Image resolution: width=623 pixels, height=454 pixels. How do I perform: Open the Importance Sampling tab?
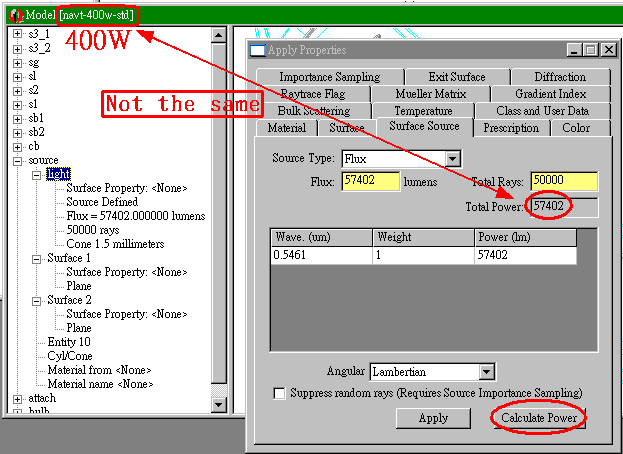(x=330, y=77)
